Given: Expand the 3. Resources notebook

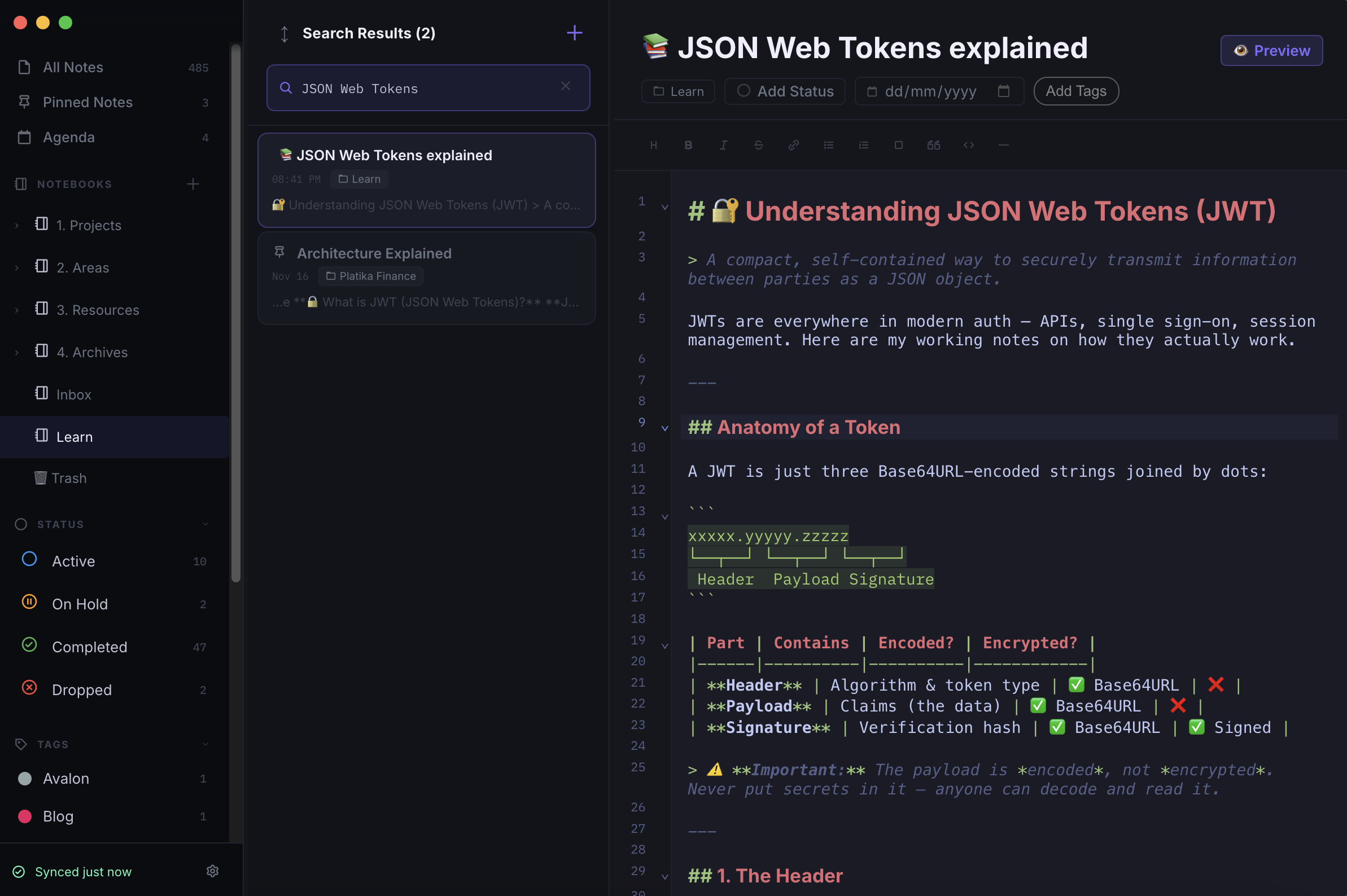Looking at the screenshot, I should 16,310.
